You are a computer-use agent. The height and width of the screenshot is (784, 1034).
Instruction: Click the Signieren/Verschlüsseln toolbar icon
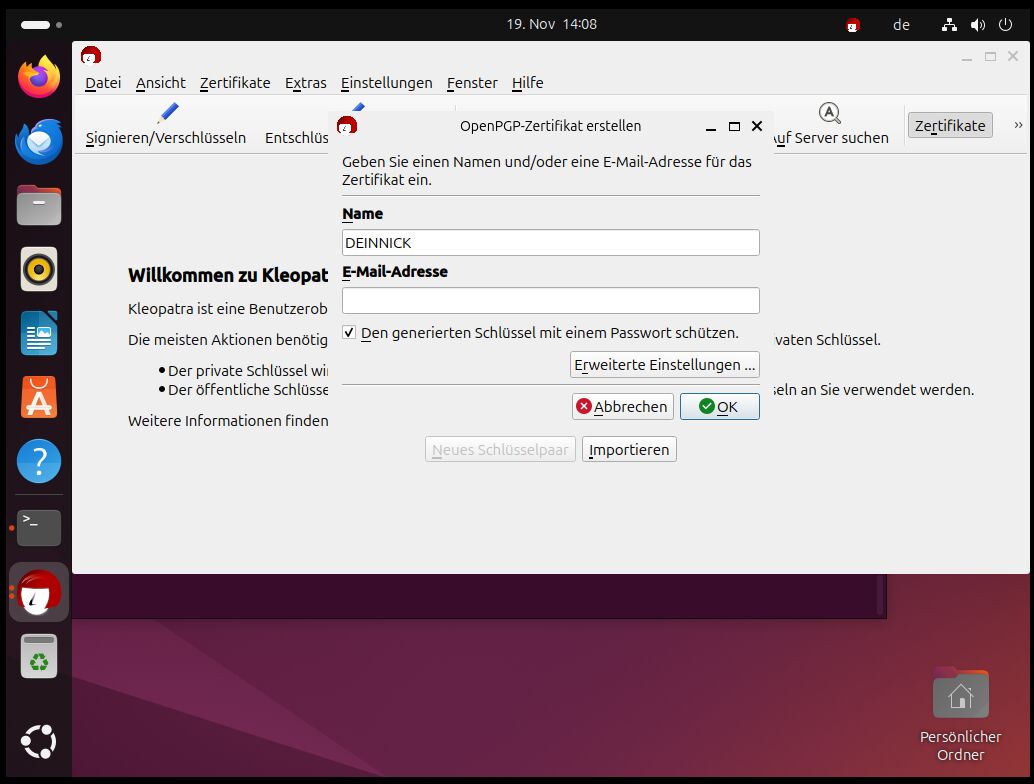pos(168,113)
